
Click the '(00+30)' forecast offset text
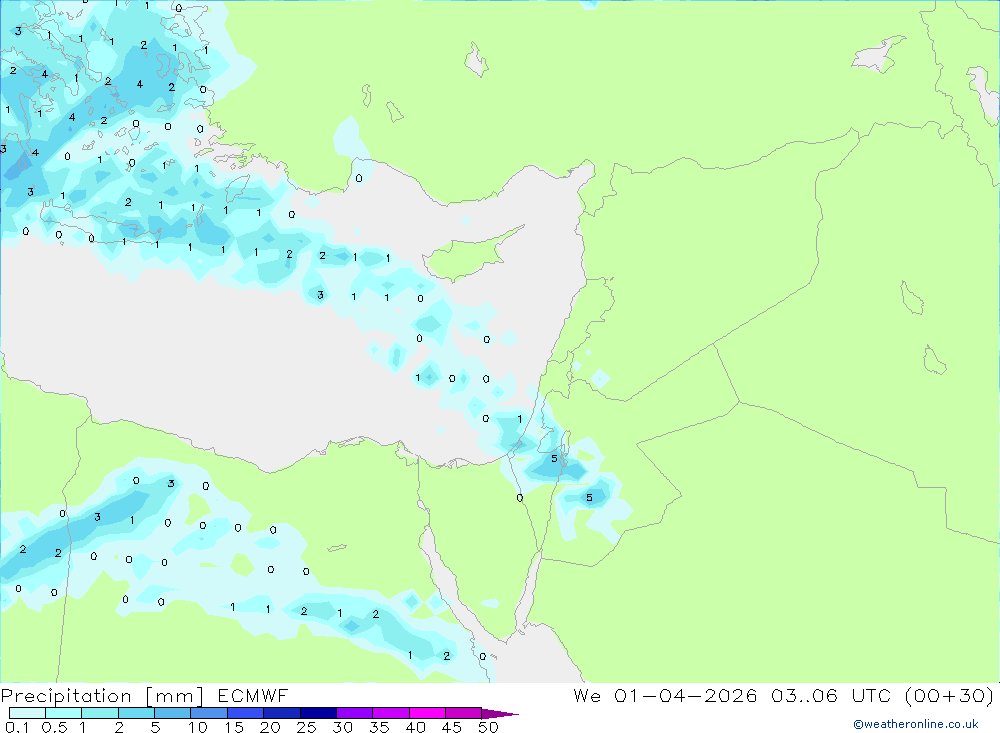[950, 695]
